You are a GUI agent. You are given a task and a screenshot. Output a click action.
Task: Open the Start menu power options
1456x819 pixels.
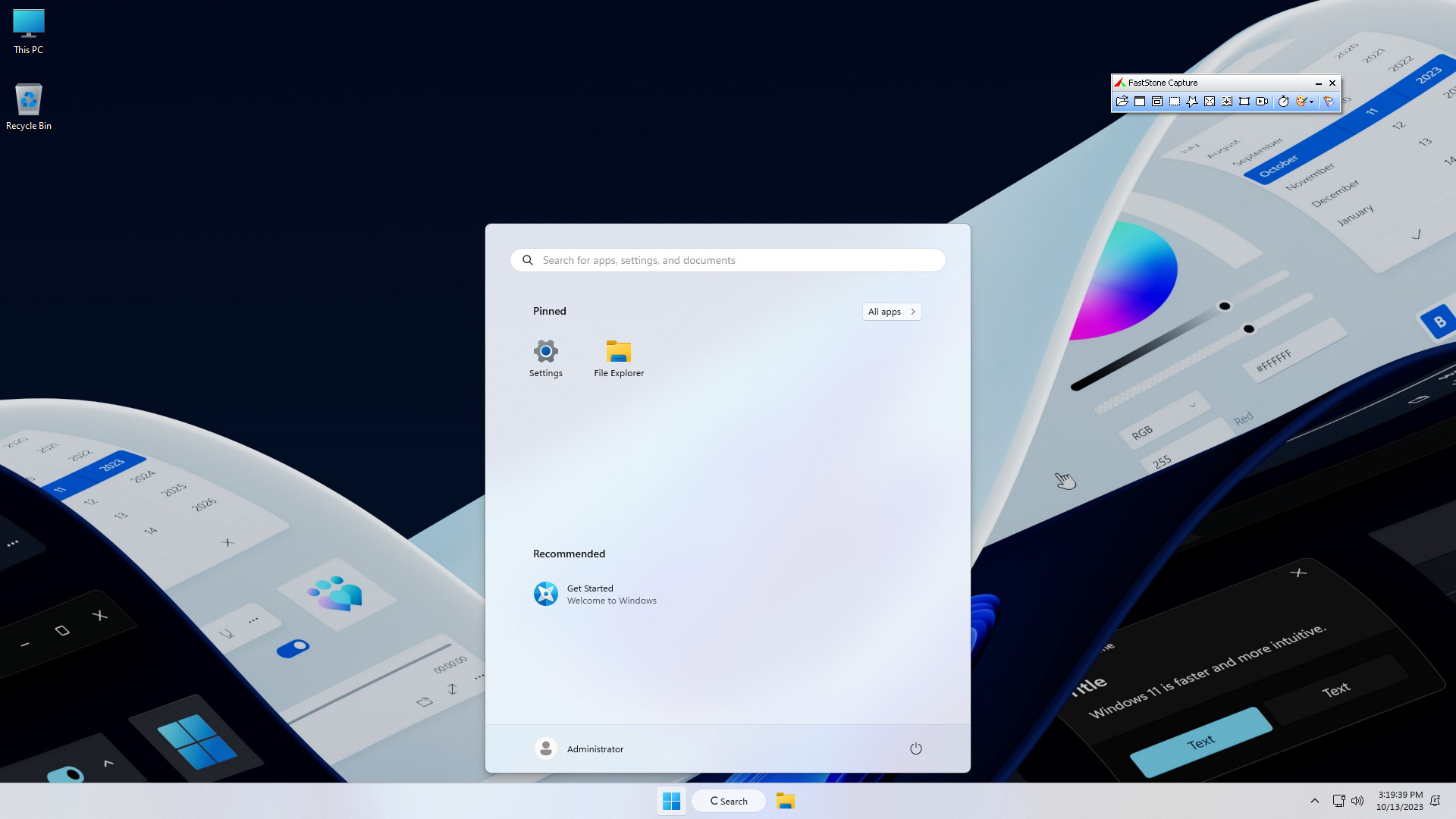[x=916, y=748]
